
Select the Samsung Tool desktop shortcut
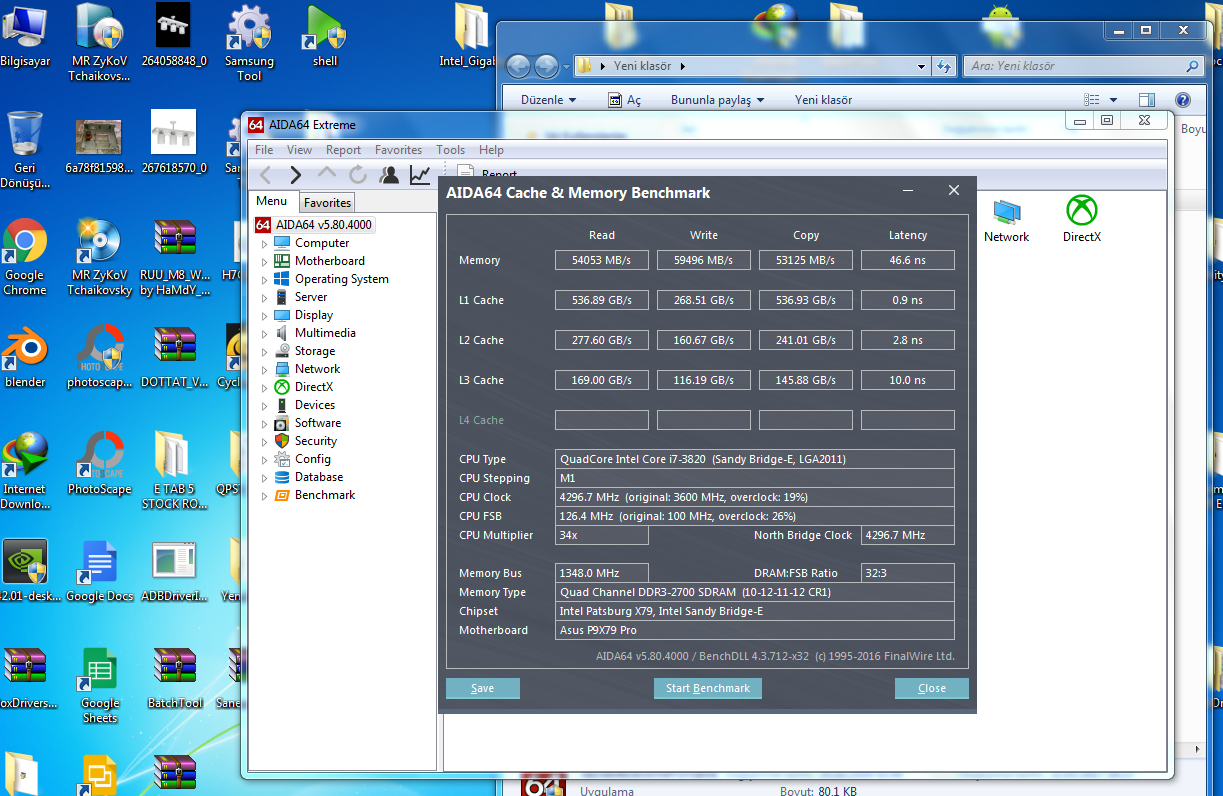pos(249,43)
